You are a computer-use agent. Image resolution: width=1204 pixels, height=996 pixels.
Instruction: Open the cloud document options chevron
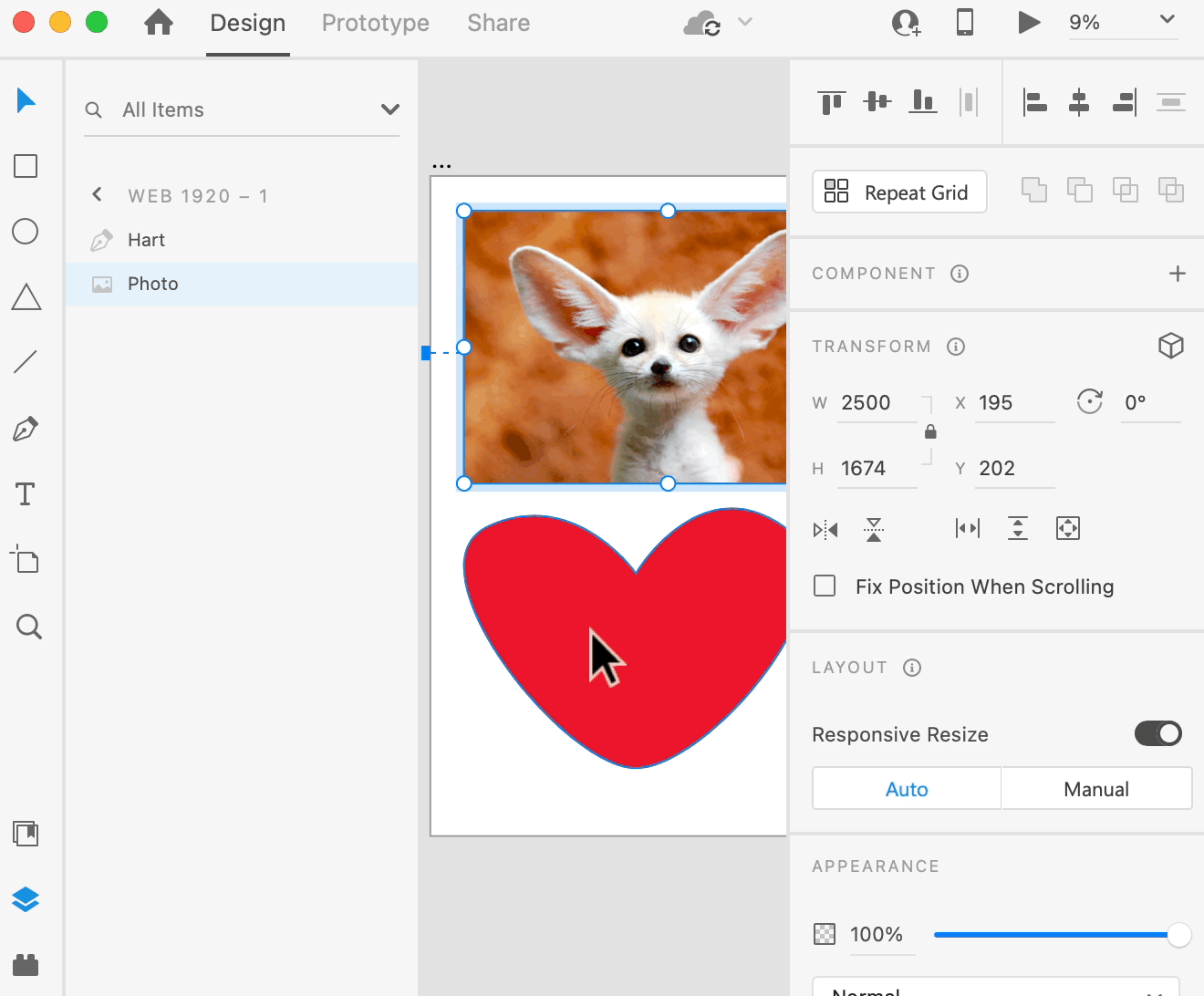[x=745, y=22]
